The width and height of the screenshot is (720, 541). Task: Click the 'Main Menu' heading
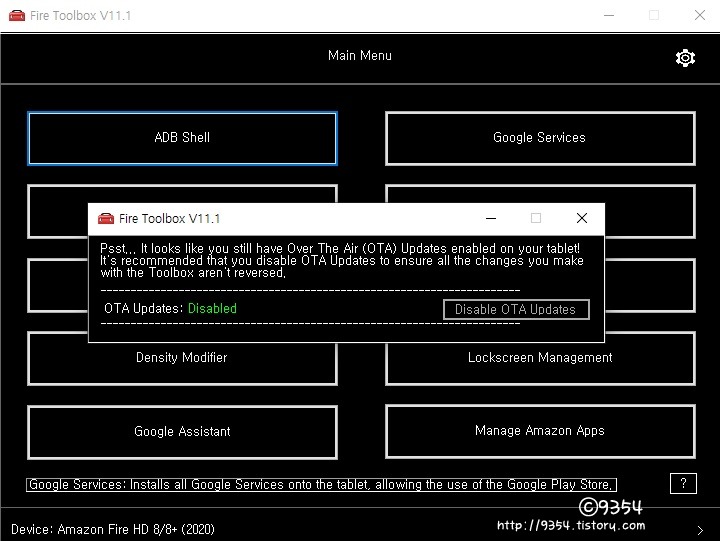(360, 56)
